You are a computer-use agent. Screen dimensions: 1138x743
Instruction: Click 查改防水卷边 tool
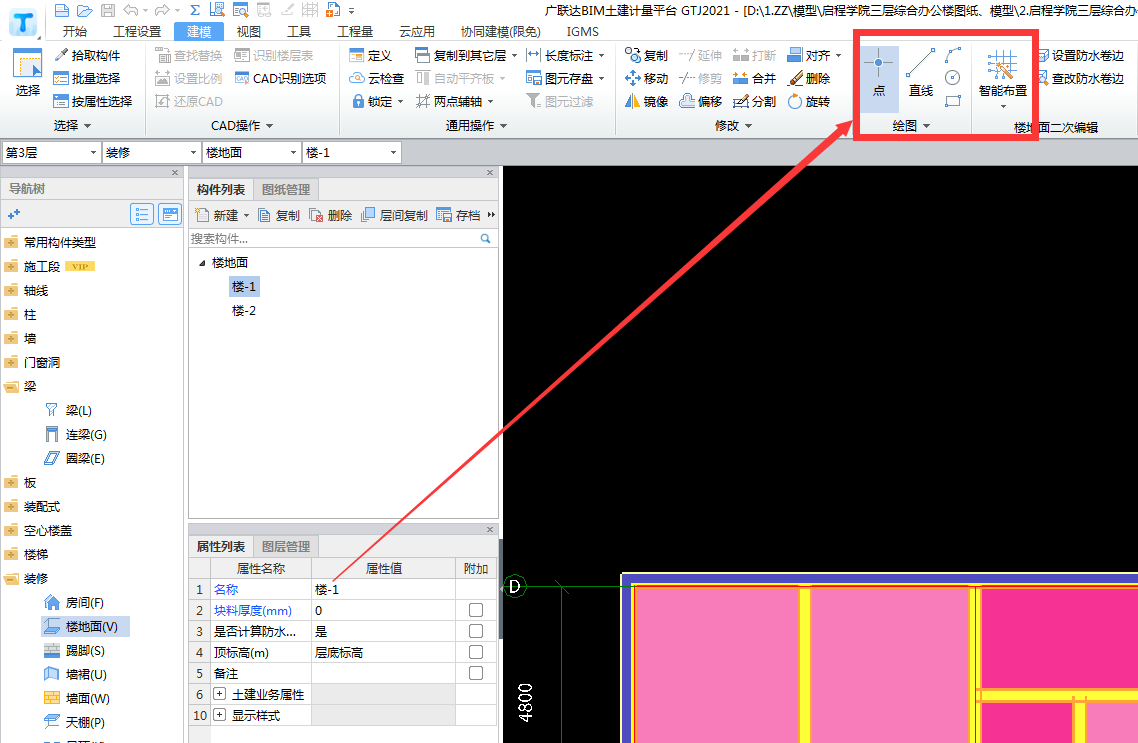pos(1081,78)
